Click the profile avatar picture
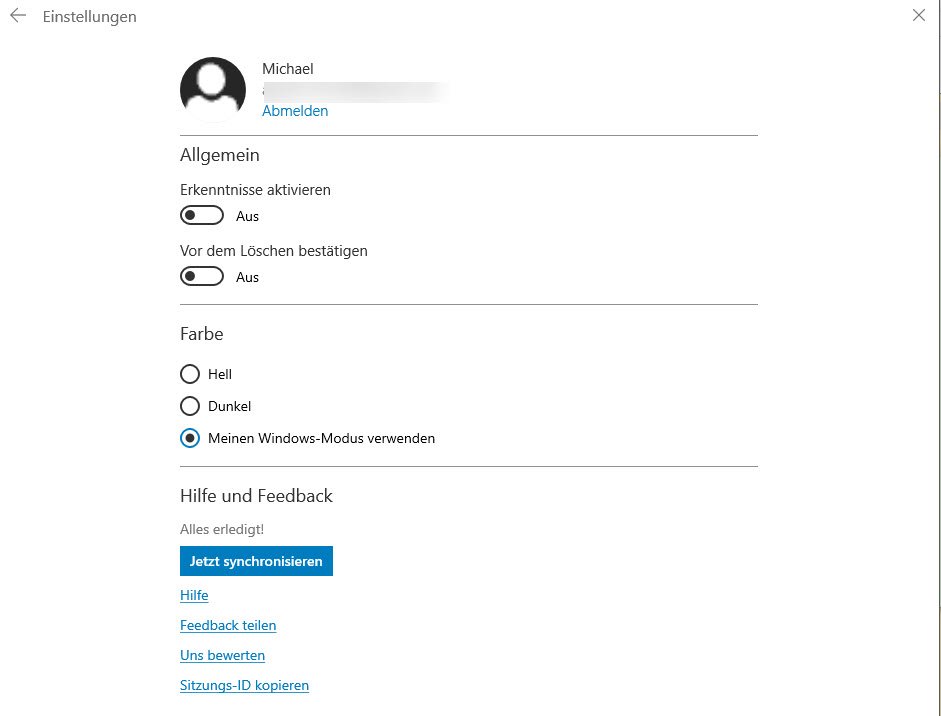 pos(213,90)
